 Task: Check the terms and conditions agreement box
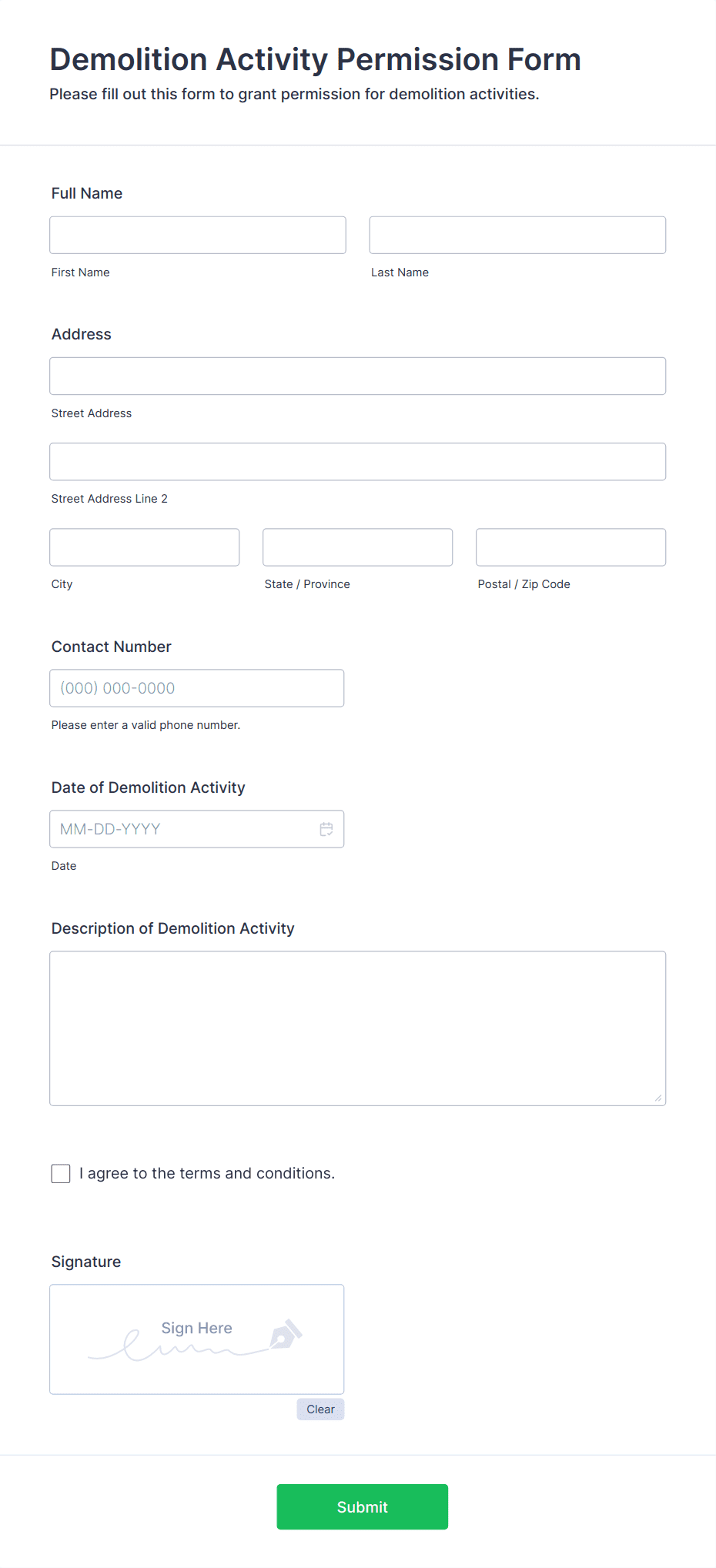pos(61,1173)
